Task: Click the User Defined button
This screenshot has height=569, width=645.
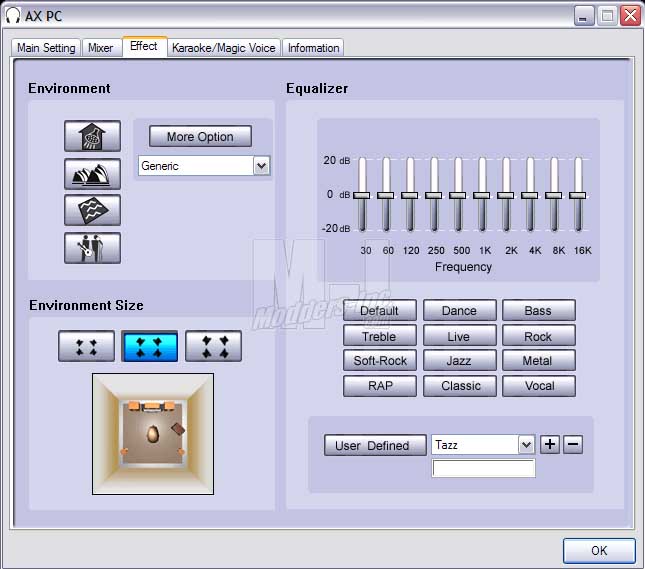Action: [x=375, y=445]
